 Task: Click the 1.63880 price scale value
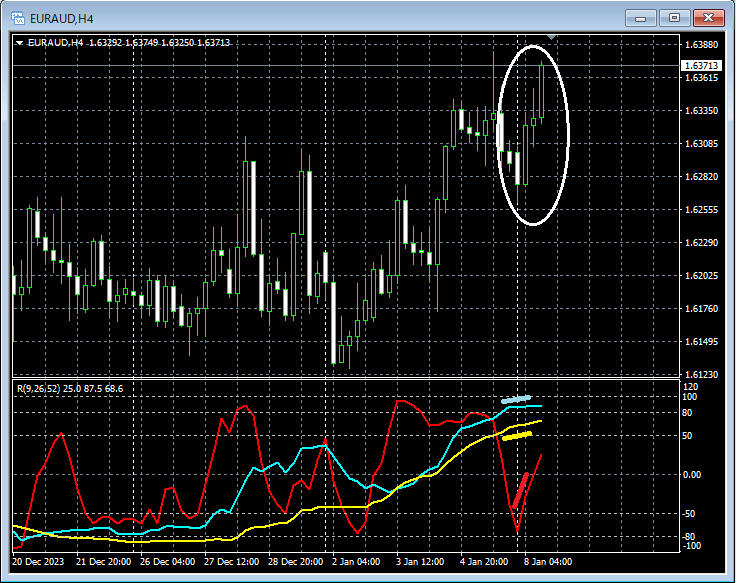(x=701, y=45)
